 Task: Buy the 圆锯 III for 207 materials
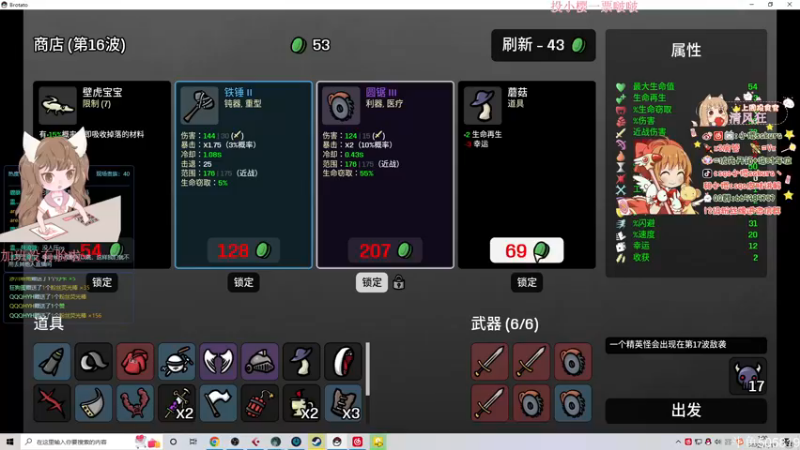[x=385, y=250]
